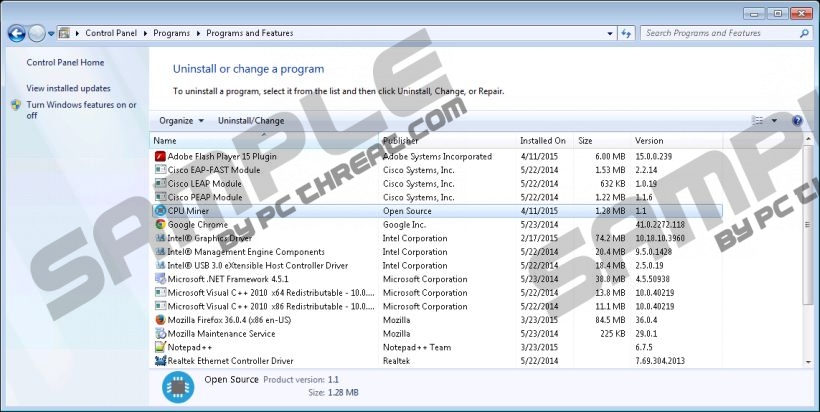Click the change view icon

click(x=758, y=121)
